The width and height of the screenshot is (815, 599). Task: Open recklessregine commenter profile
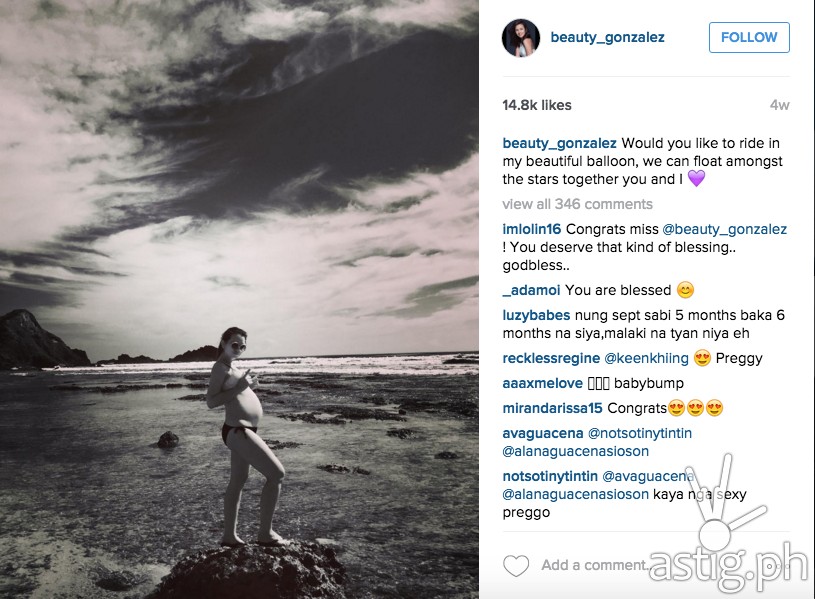coord(551,358)
